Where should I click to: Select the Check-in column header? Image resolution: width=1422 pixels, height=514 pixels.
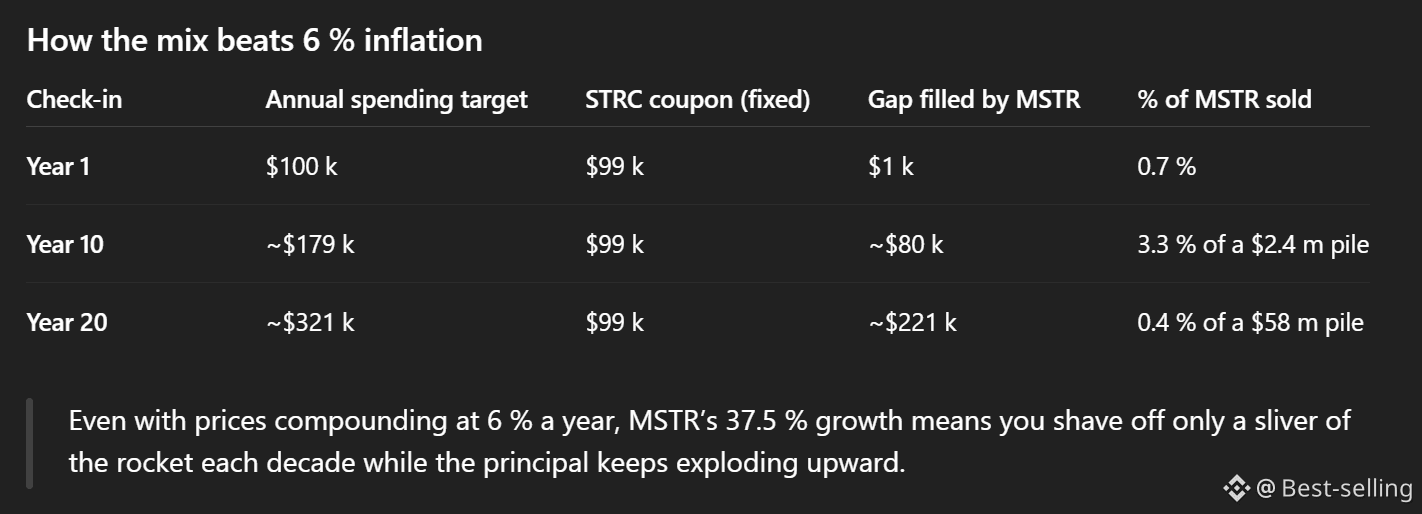pyautogui.click(x=74, y=100)
